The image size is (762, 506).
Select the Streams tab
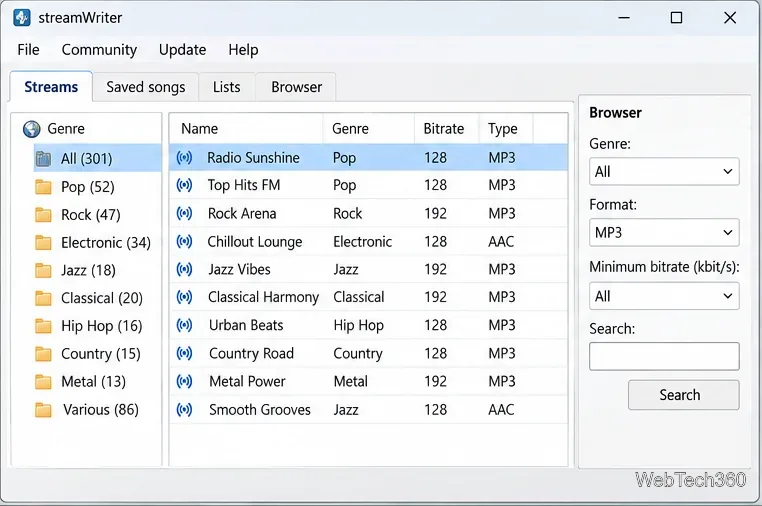[x=51, y=87]
